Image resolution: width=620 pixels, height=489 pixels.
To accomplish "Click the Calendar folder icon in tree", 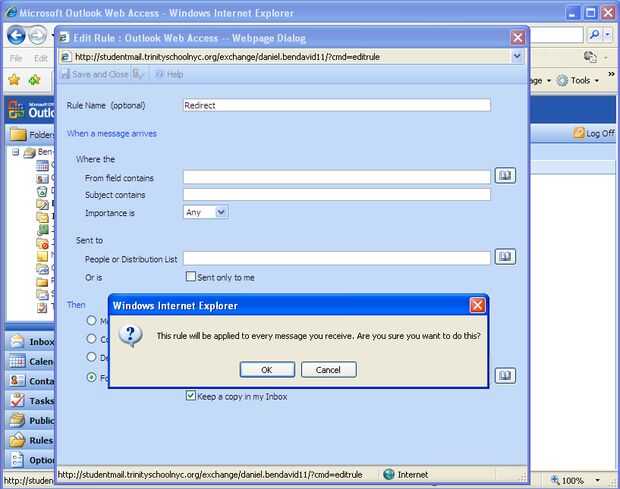I will pos(42,166).
